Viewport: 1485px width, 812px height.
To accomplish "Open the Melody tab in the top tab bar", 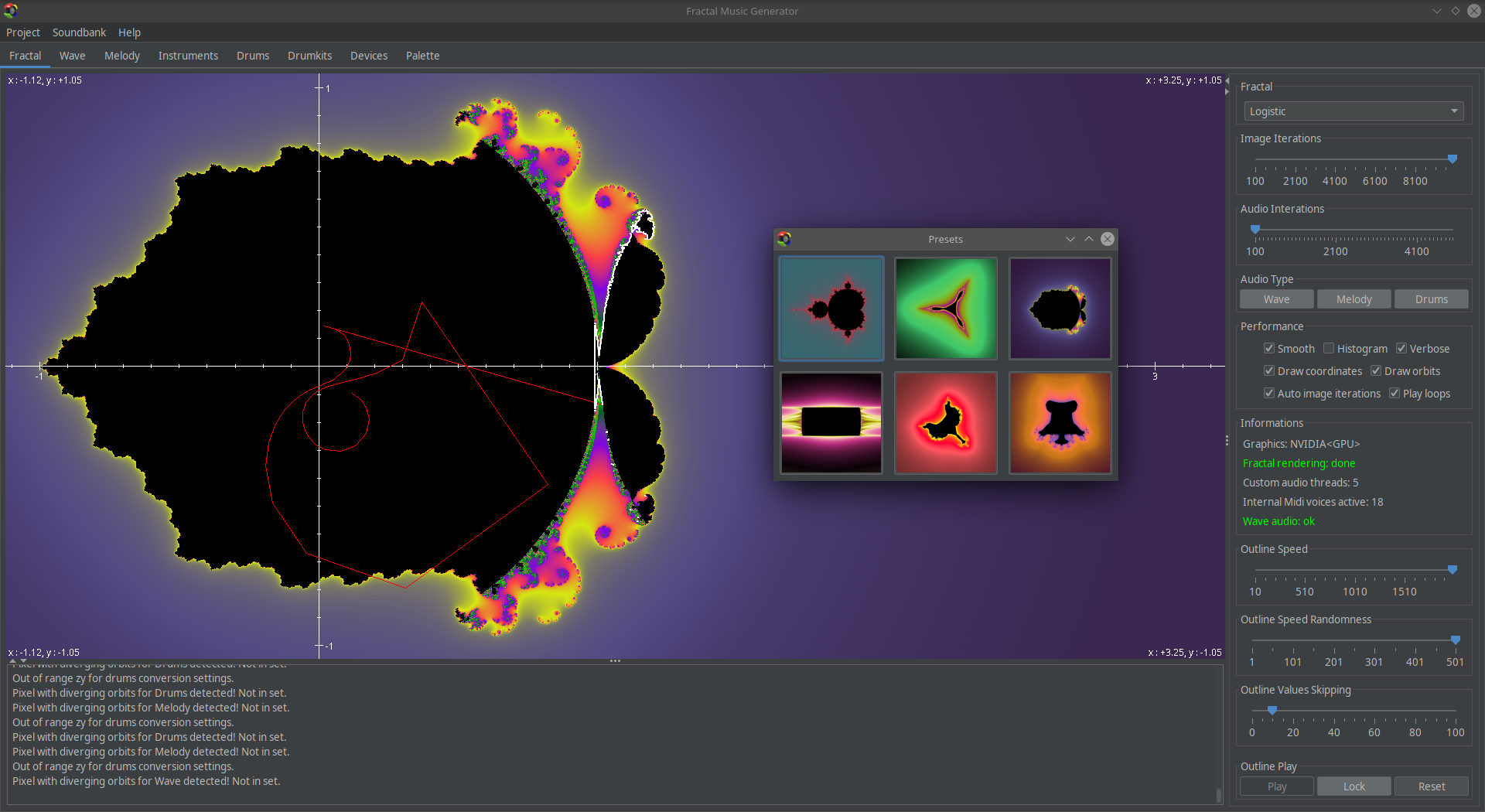I will click(122, 56).
